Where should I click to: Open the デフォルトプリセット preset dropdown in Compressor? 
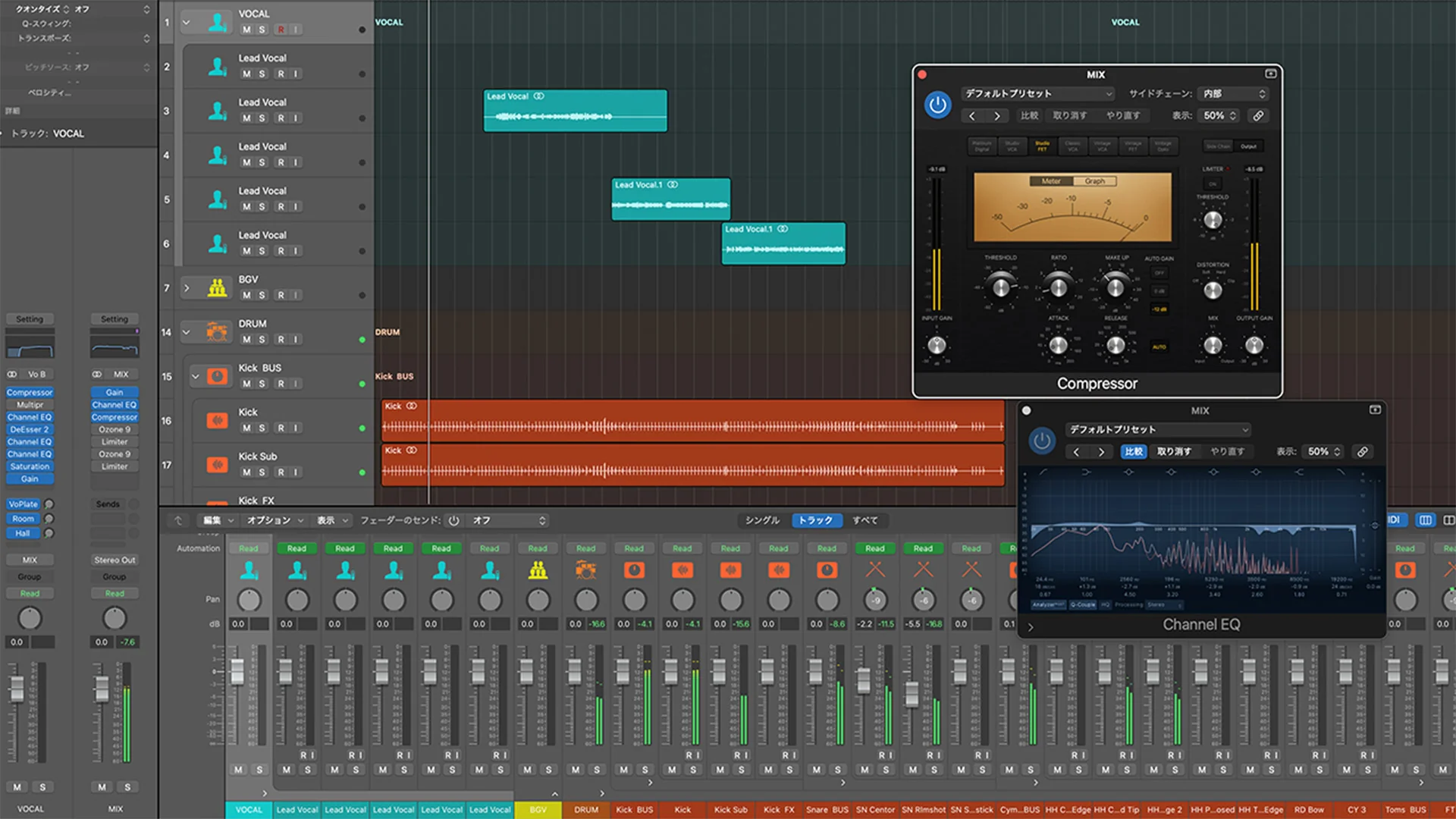pyautogui.click(x=1039, y=93)
